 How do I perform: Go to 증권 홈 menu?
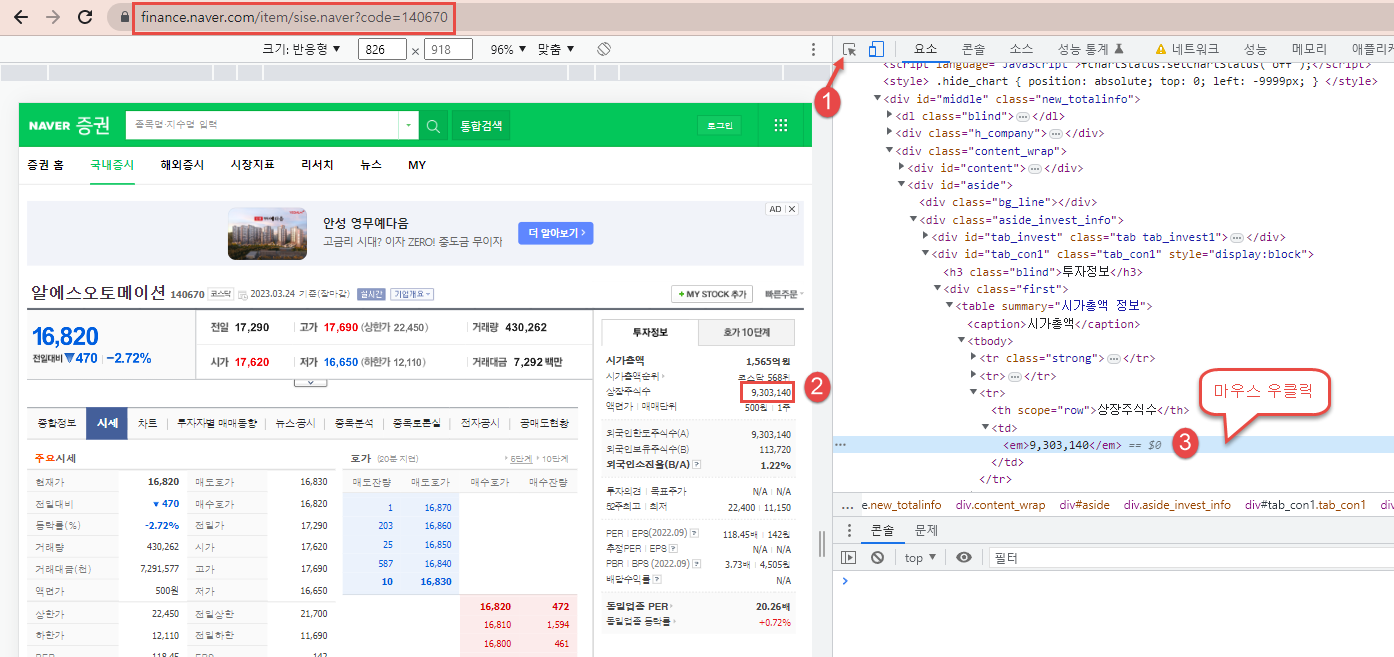(x=45, y=165)
